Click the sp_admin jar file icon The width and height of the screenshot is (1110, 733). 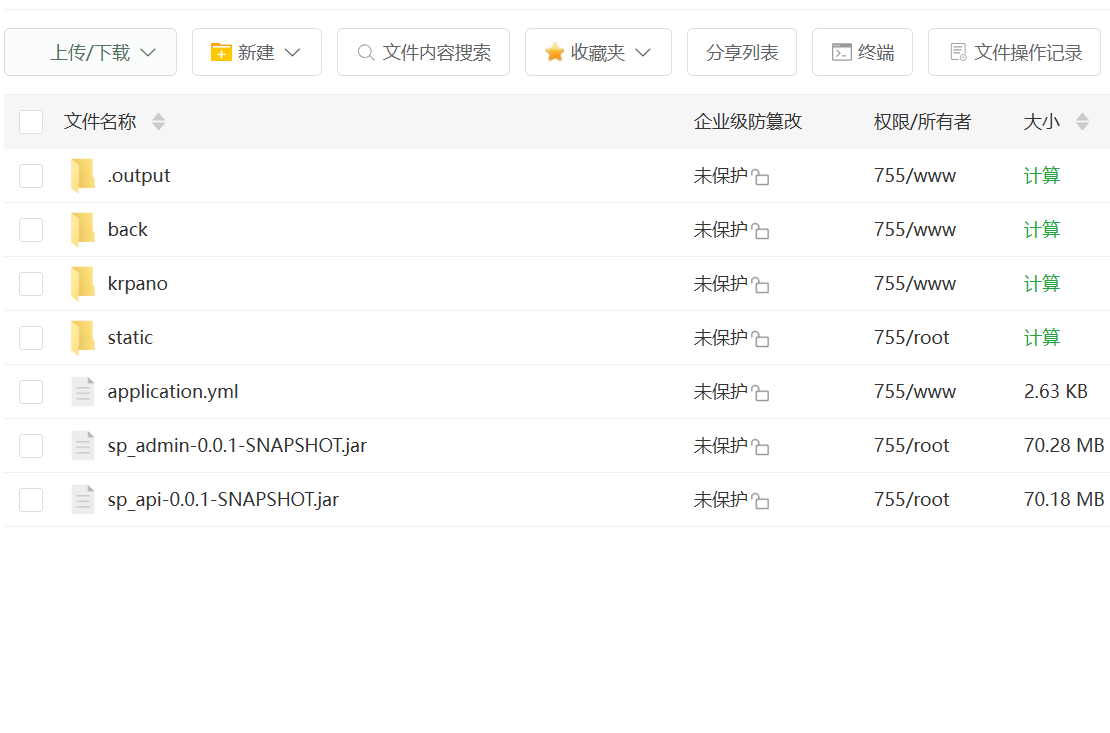(x=83, y=446)
